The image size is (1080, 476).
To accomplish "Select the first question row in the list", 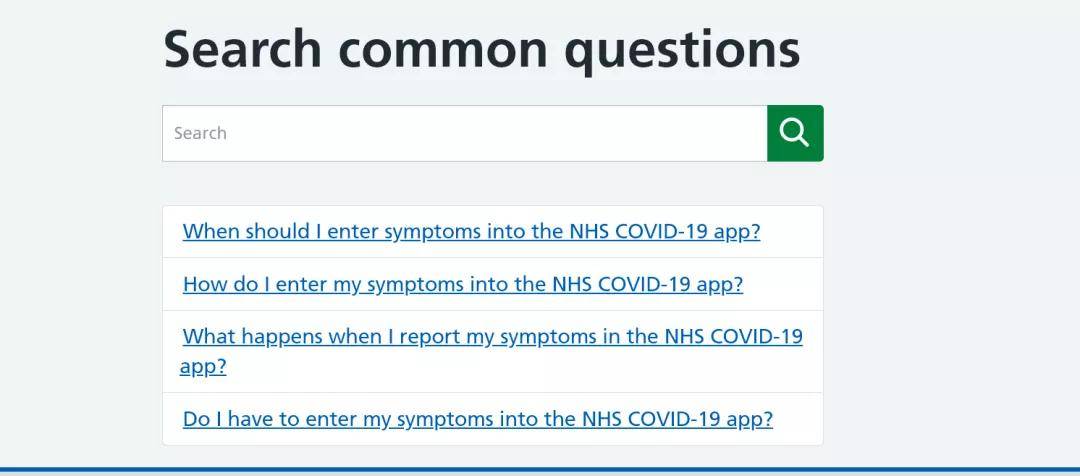I will (492, 232).
